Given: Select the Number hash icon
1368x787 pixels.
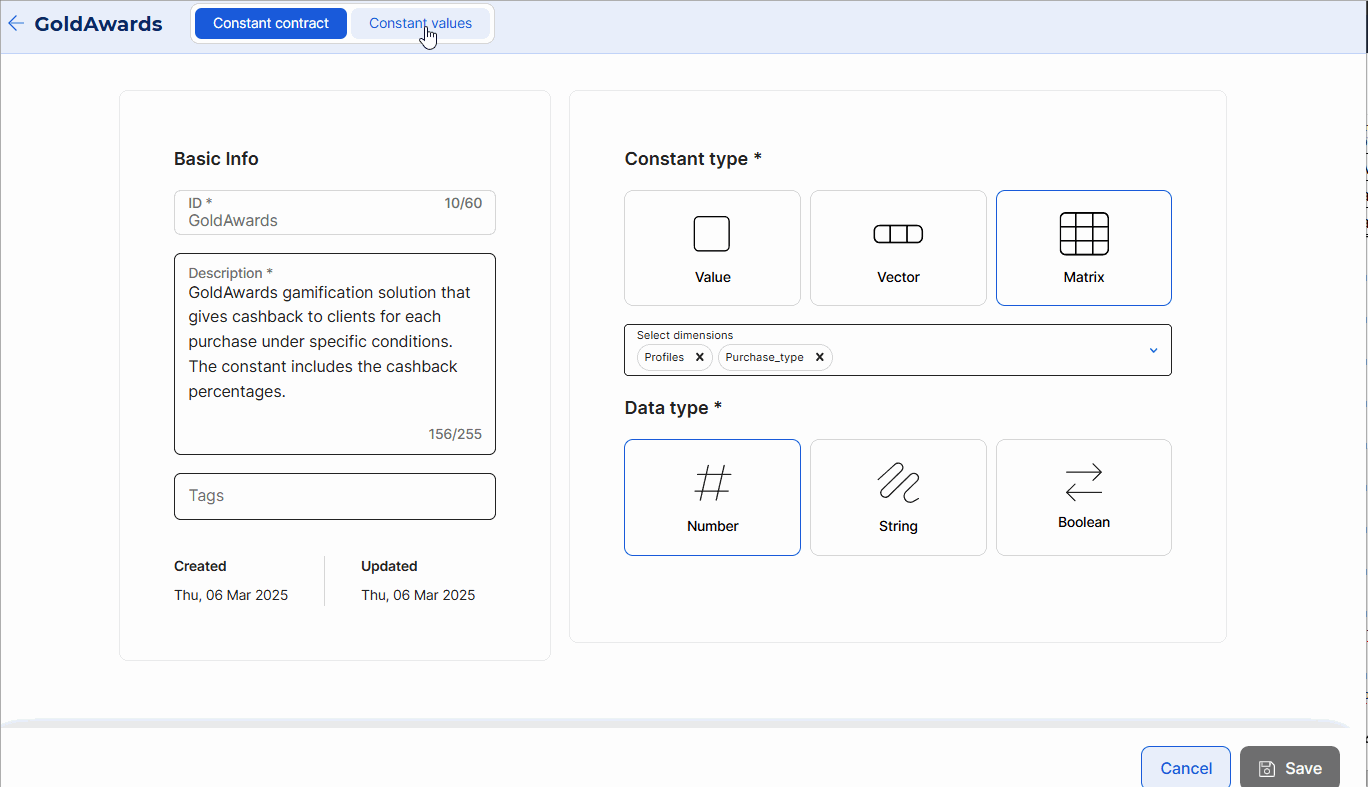Looking at the screenshot, I should 712,484.
